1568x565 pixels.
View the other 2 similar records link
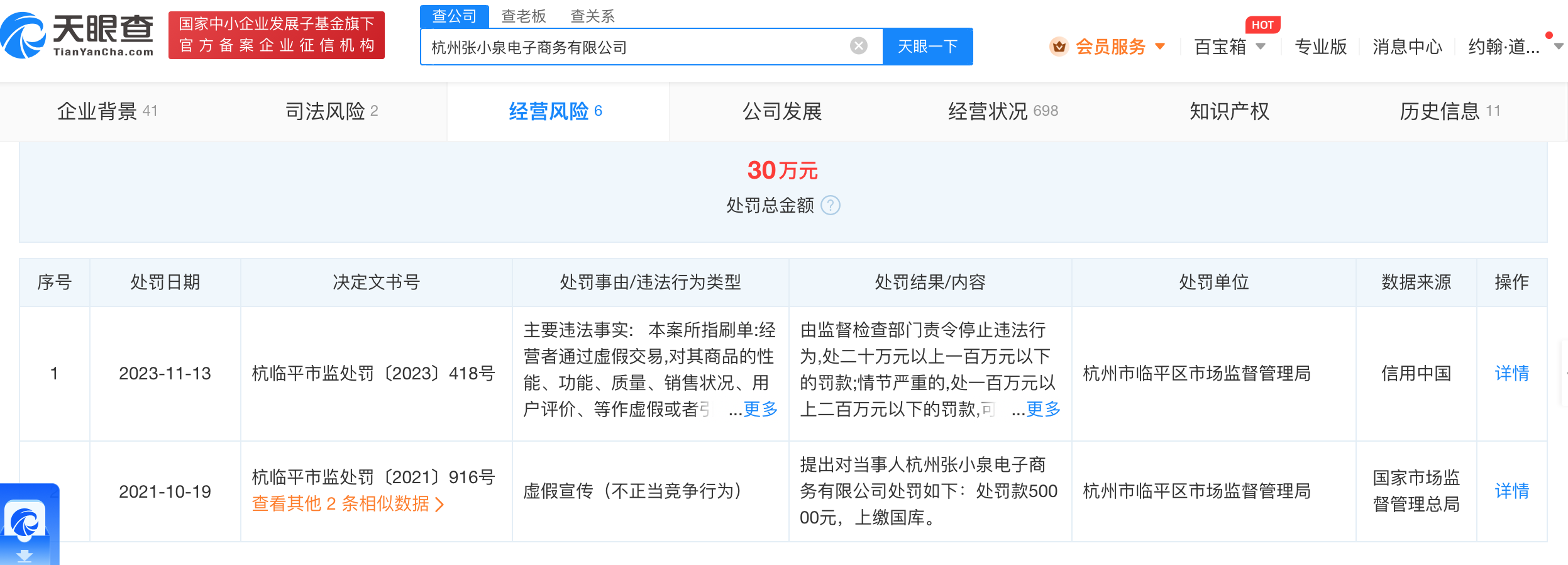click(348, 504)
